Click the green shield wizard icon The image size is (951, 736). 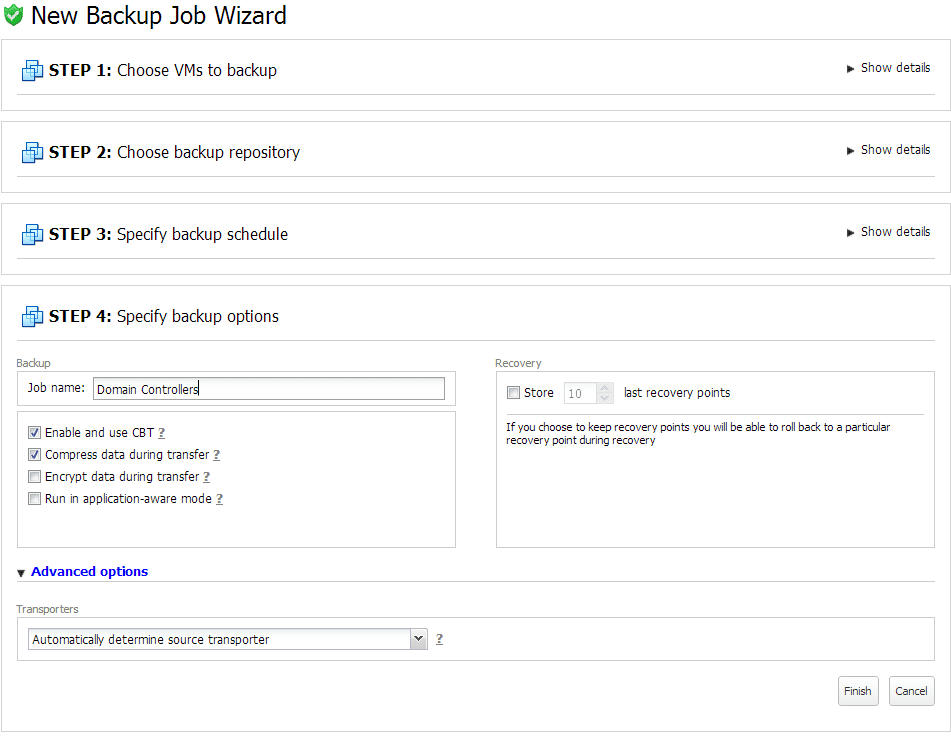[x=13, y=15]
